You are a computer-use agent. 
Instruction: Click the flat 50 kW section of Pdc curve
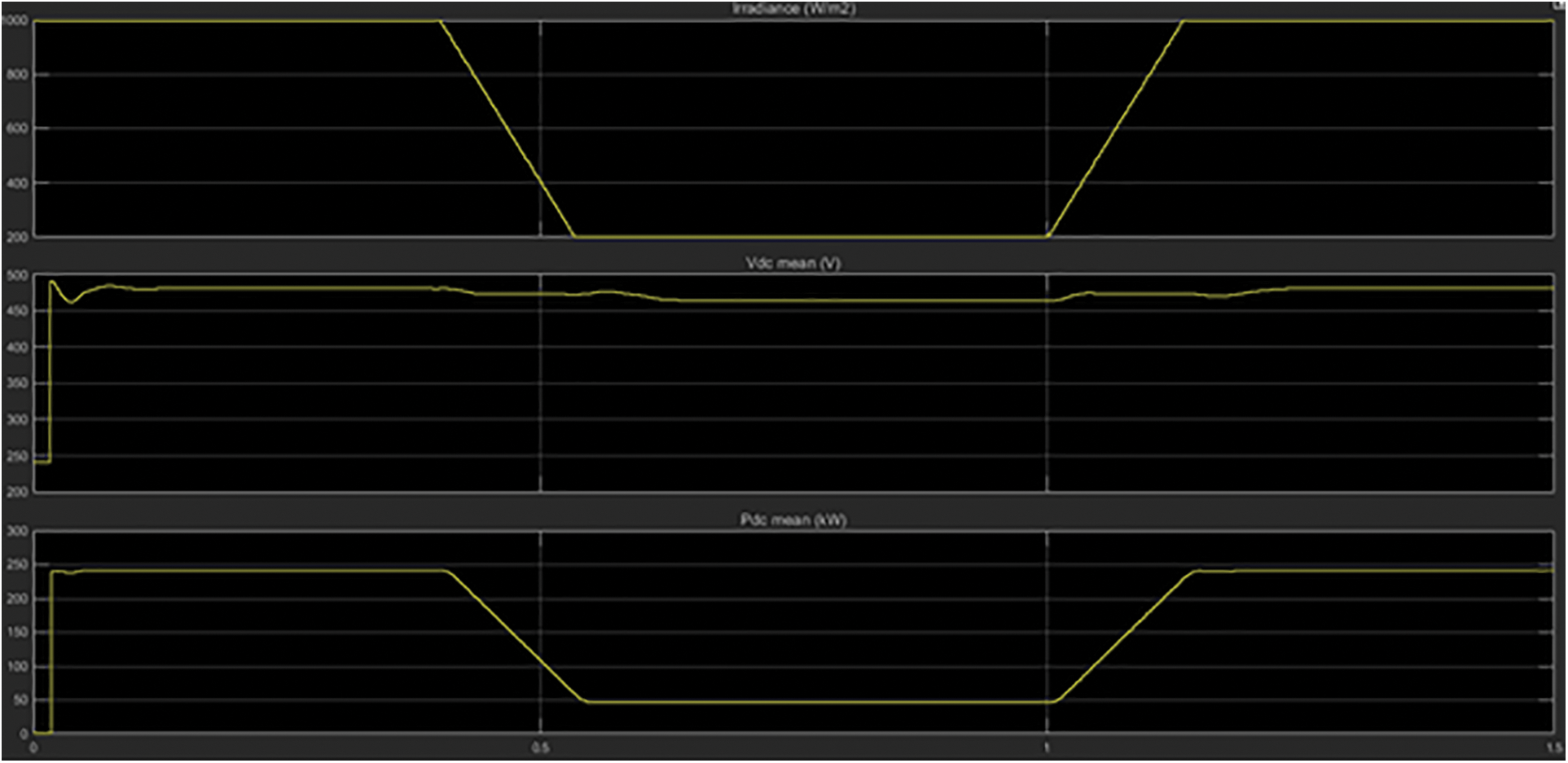(815, 702)
